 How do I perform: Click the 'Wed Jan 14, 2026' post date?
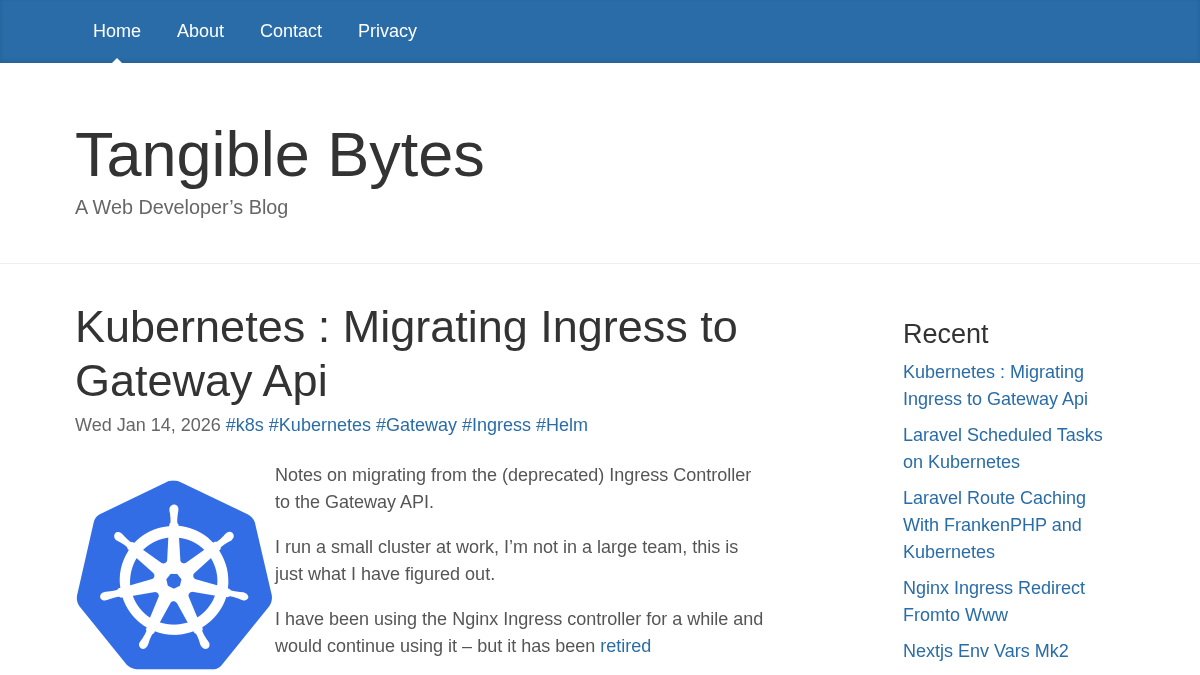(148, 425)
